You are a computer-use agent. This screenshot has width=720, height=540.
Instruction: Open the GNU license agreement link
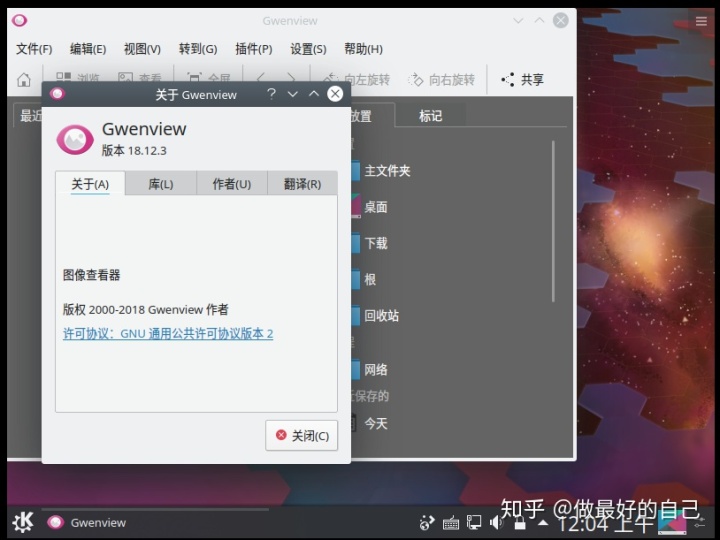coord(168,333)
